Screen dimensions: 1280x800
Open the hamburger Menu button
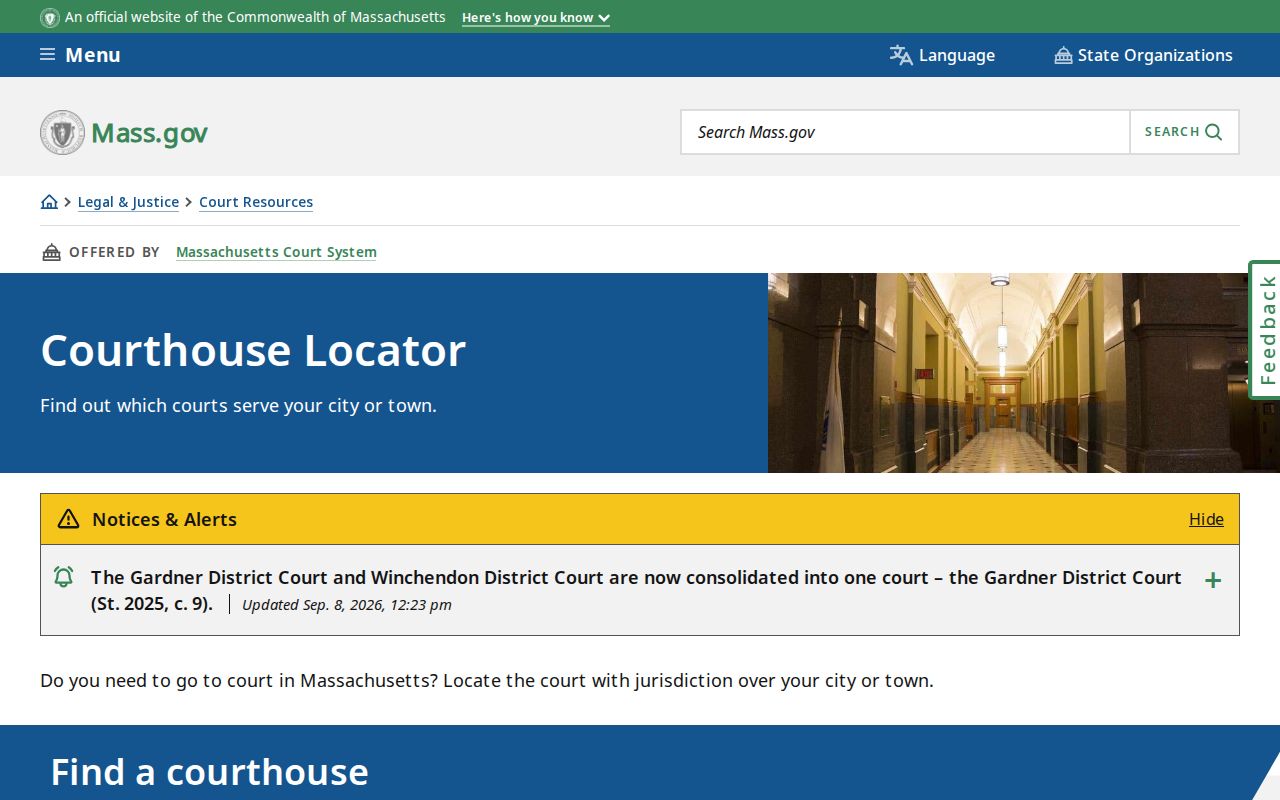click(x=80, y=55)
